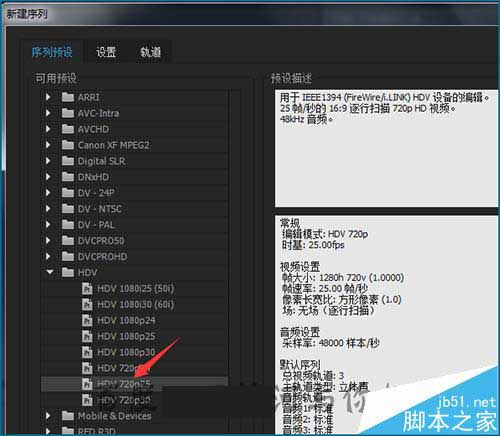Viewport: 500px width, 436px height.
Task: Click the '时基: 25.00fps' text
Action: click(x=313, y=245)
